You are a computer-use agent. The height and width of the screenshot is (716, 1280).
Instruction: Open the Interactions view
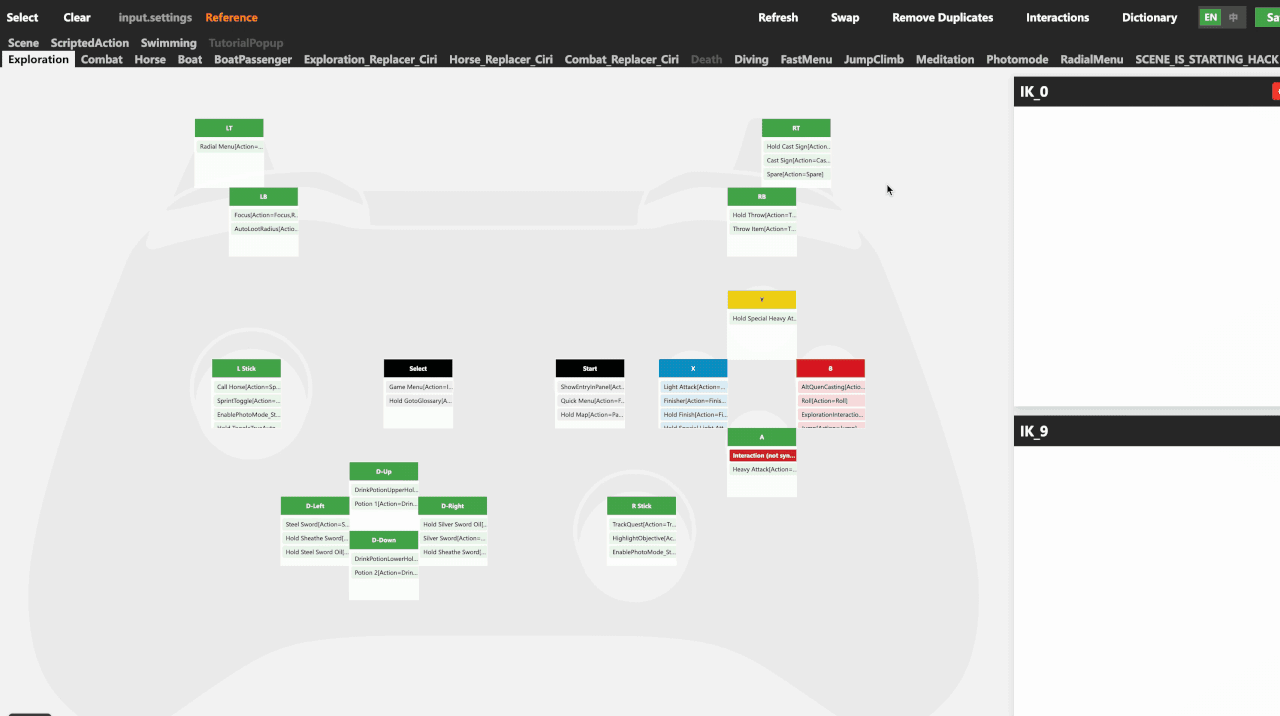pyautogui.click(x=1058, y=17)
